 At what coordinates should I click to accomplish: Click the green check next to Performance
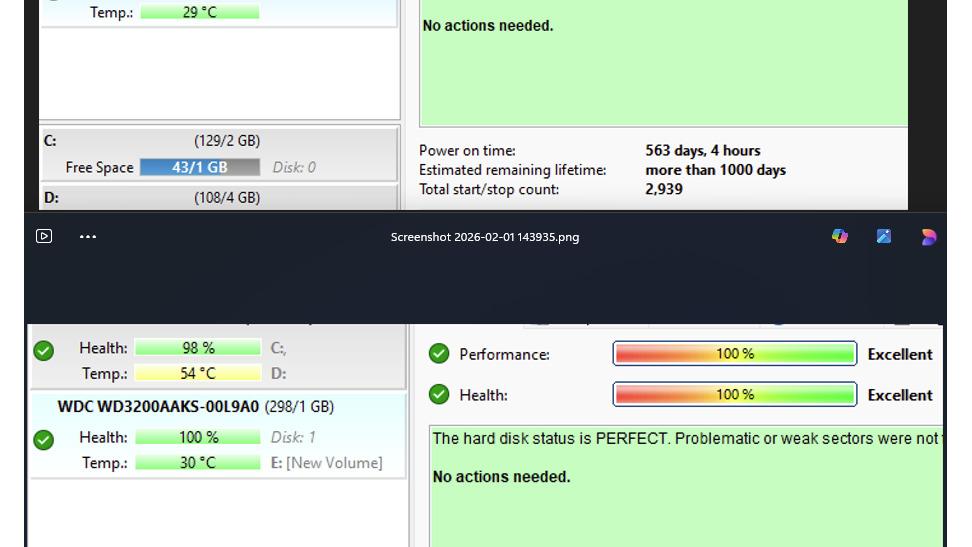[439, 354]
